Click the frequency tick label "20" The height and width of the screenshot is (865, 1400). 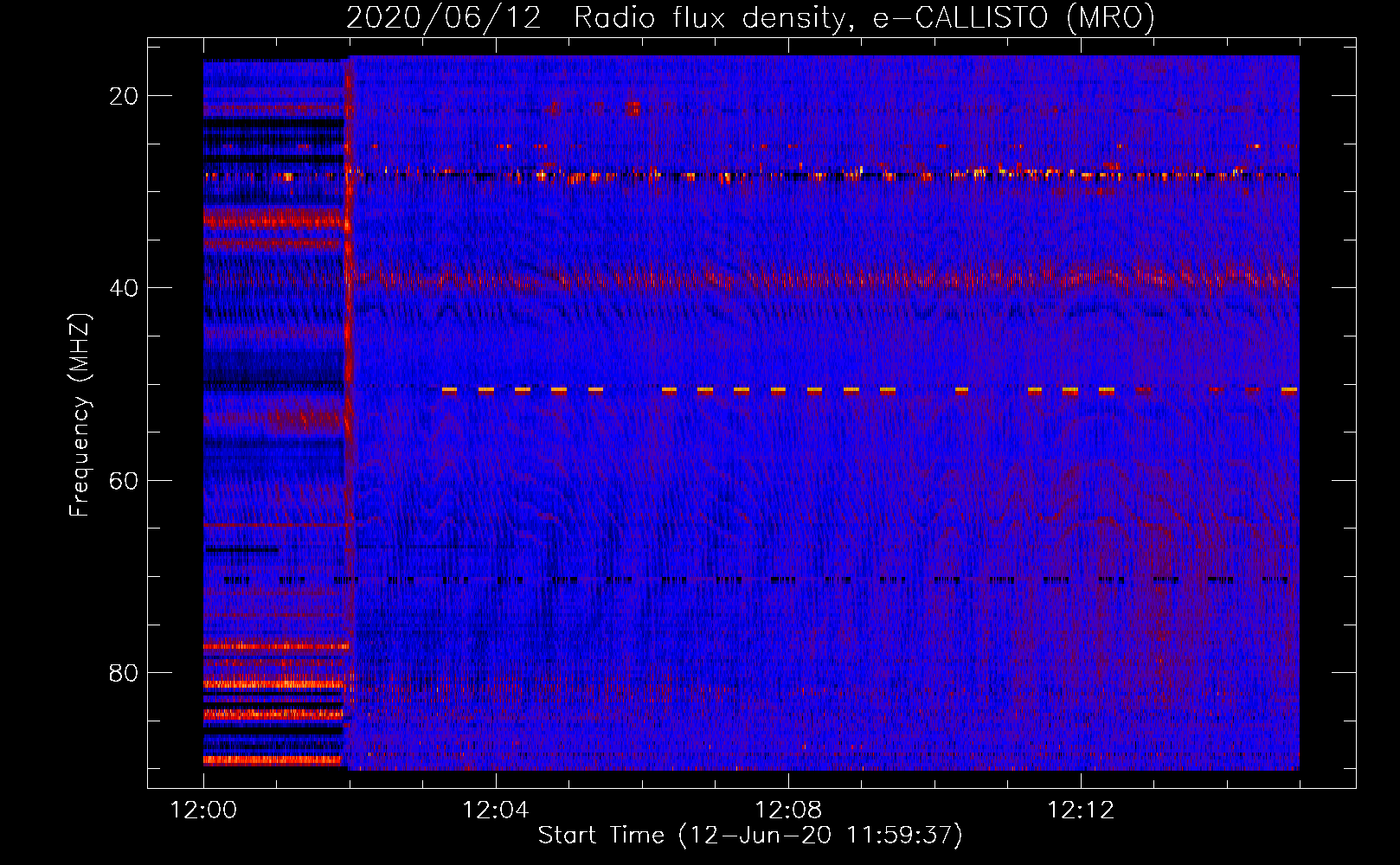tap(124, 96)
